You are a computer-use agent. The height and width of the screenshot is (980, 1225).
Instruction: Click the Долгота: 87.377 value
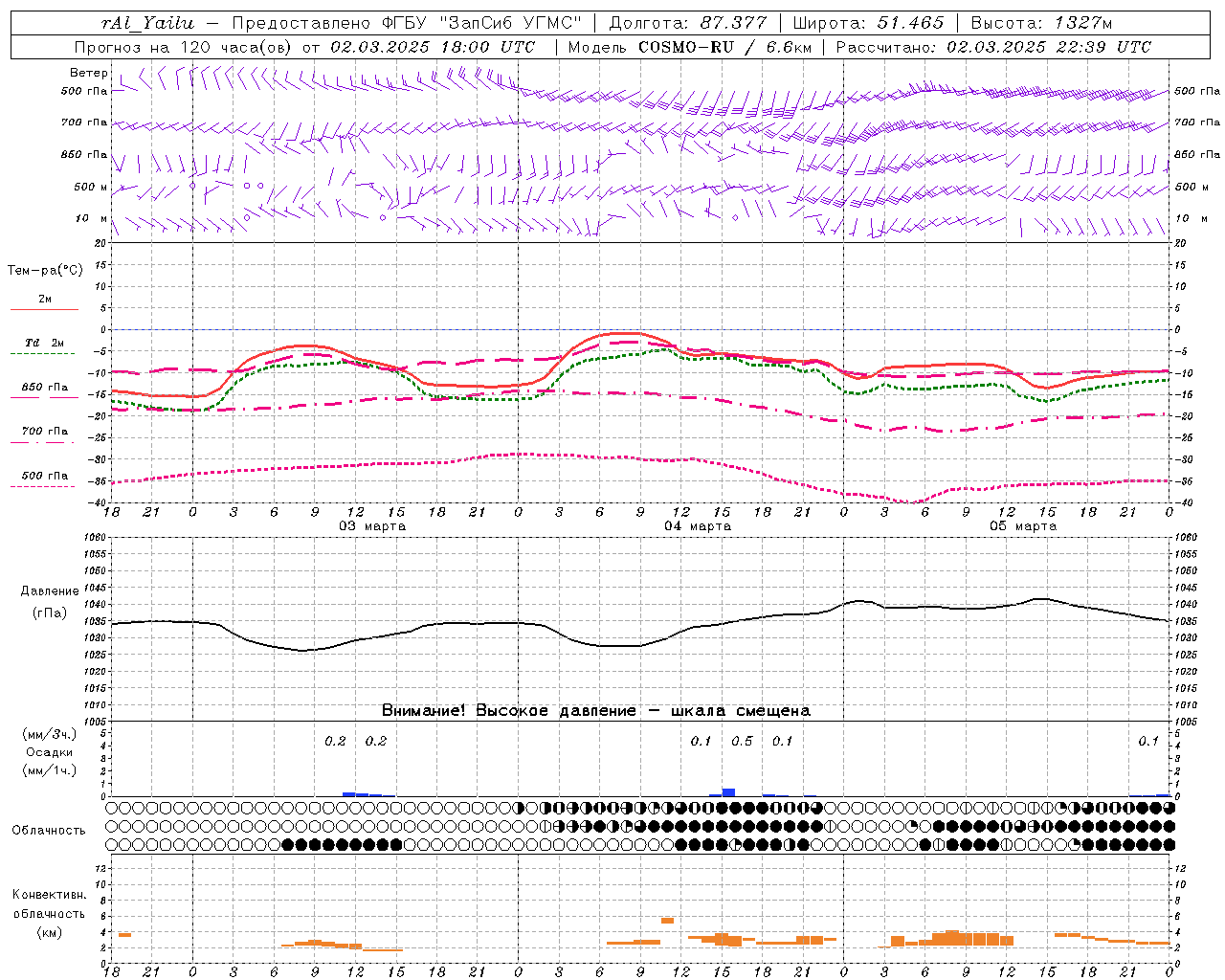point(688,23)
